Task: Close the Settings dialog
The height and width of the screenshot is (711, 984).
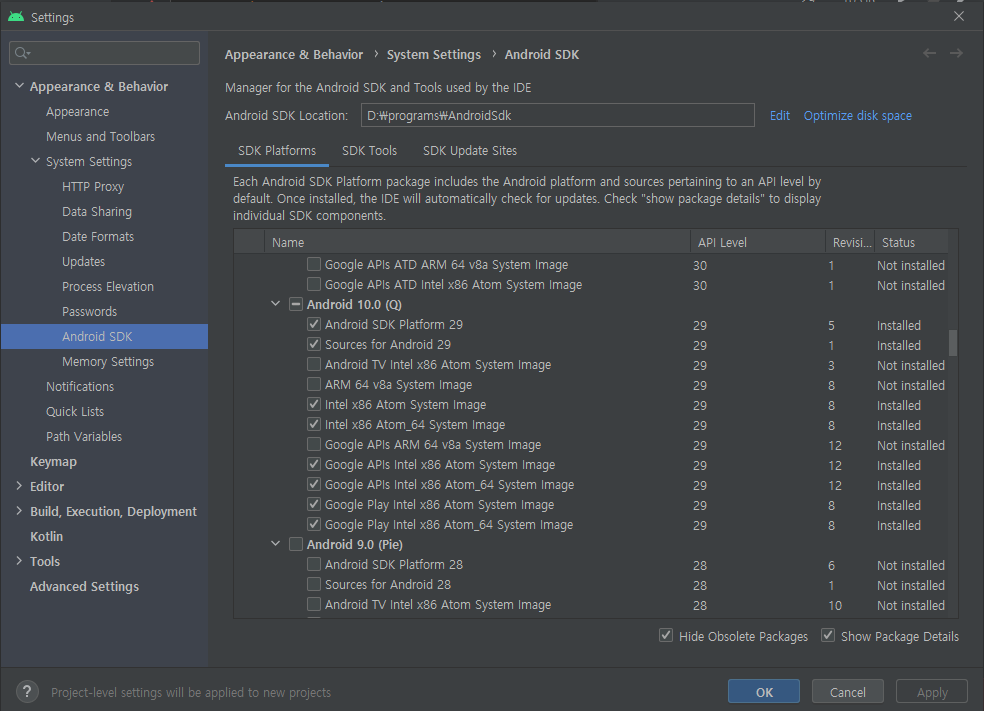Action: coord(959,16)
